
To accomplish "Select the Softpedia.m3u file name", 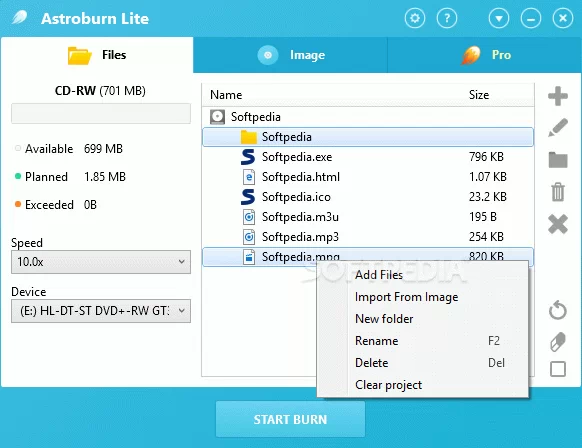I will [300, 217].
